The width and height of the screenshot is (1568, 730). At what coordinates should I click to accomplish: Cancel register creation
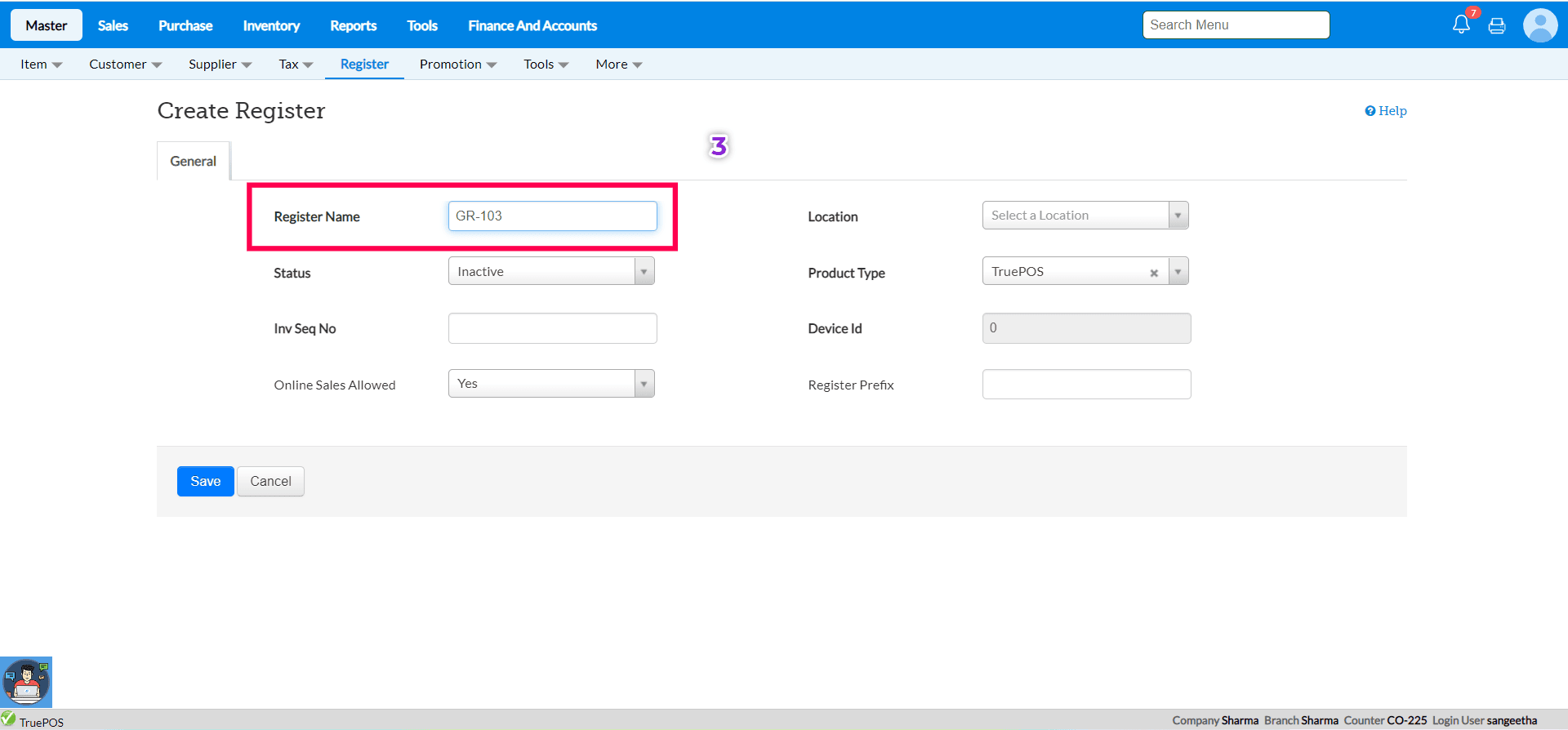point(270,481)
